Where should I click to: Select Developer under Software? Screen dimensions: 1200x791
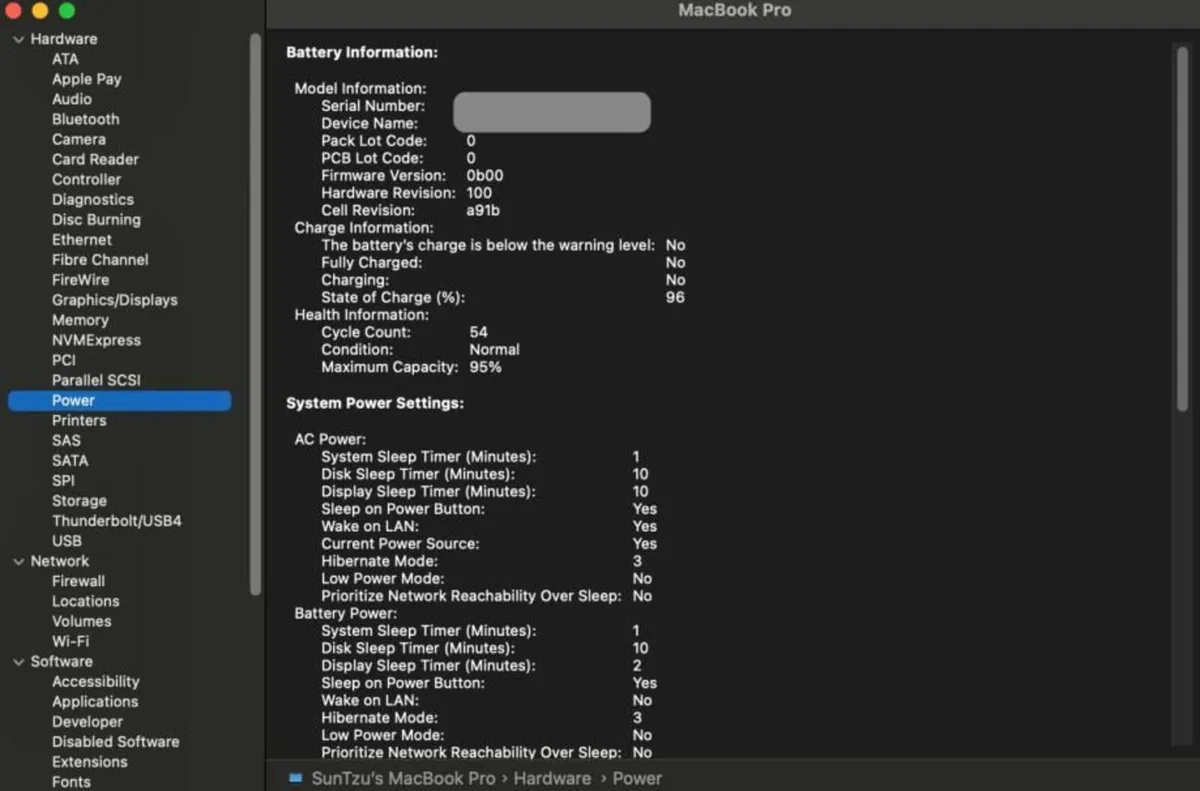(x=88, y=721)
